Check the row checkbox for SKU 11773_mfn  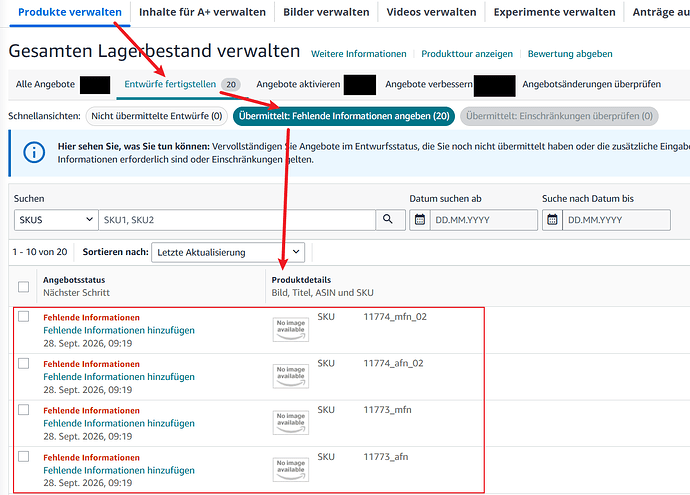(x=23, y=410)
